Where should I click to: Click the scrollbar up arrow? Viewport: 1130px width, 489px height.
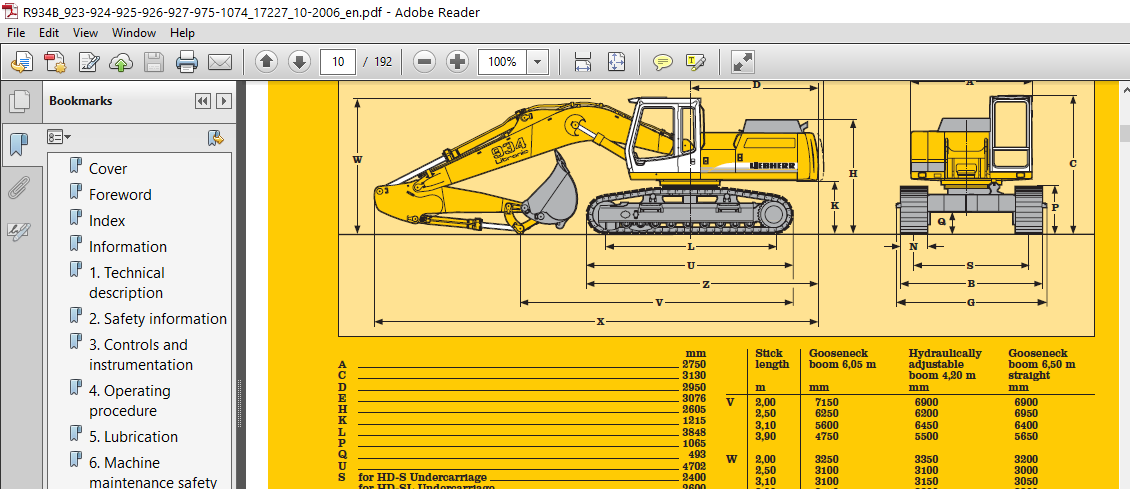[x=1124, y=89]
